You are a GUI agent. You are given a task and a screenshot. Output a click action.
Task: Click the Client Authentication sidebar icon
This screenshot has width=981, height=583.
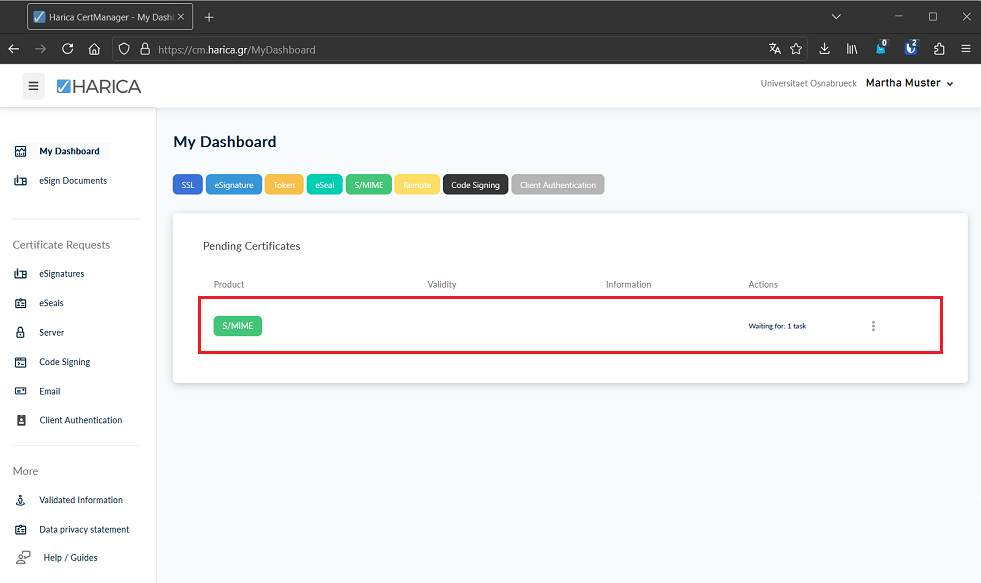point(21,421)
